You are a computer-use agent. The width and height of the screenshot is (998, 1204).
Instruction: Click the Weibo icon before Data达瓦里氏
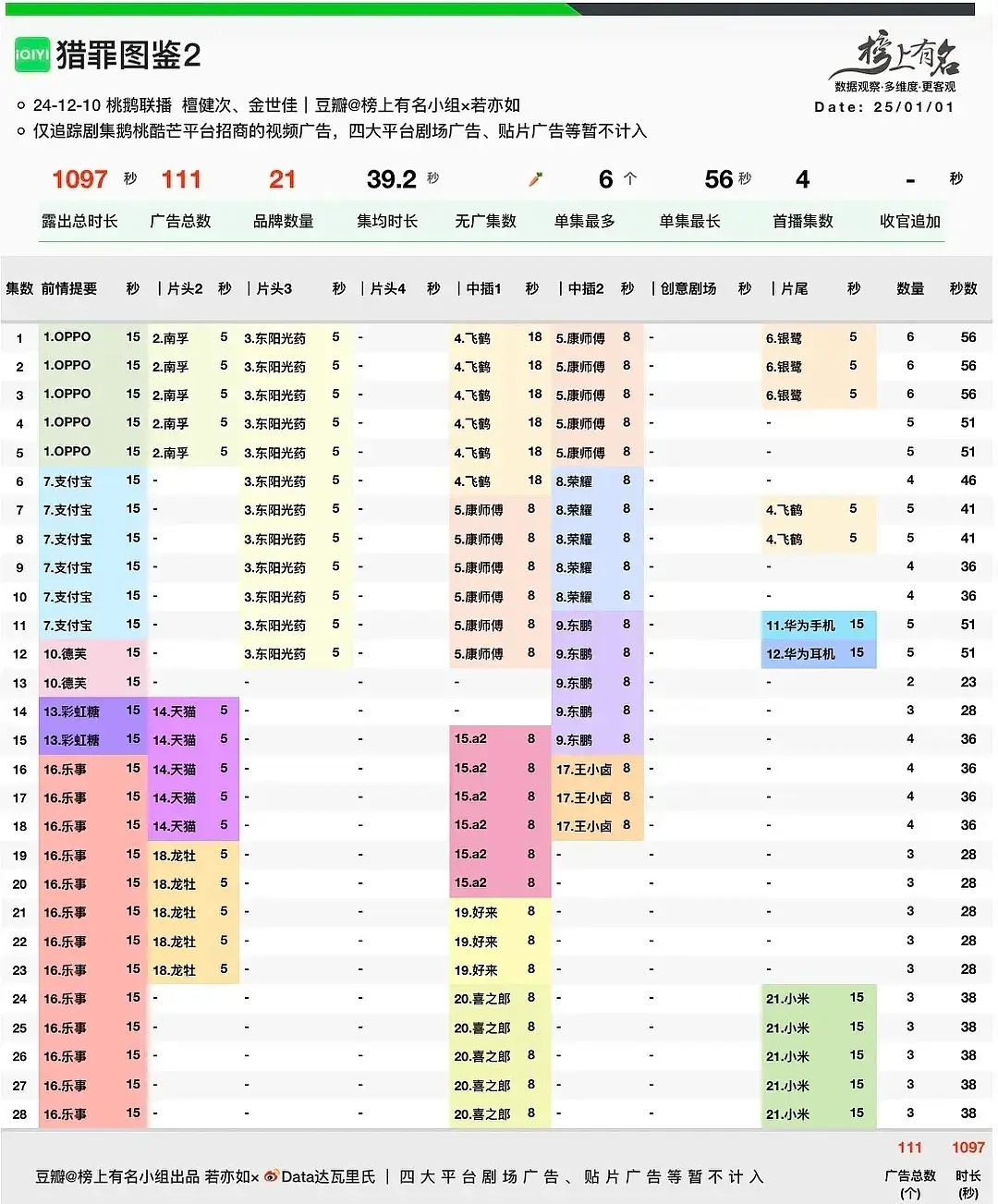271,1177
